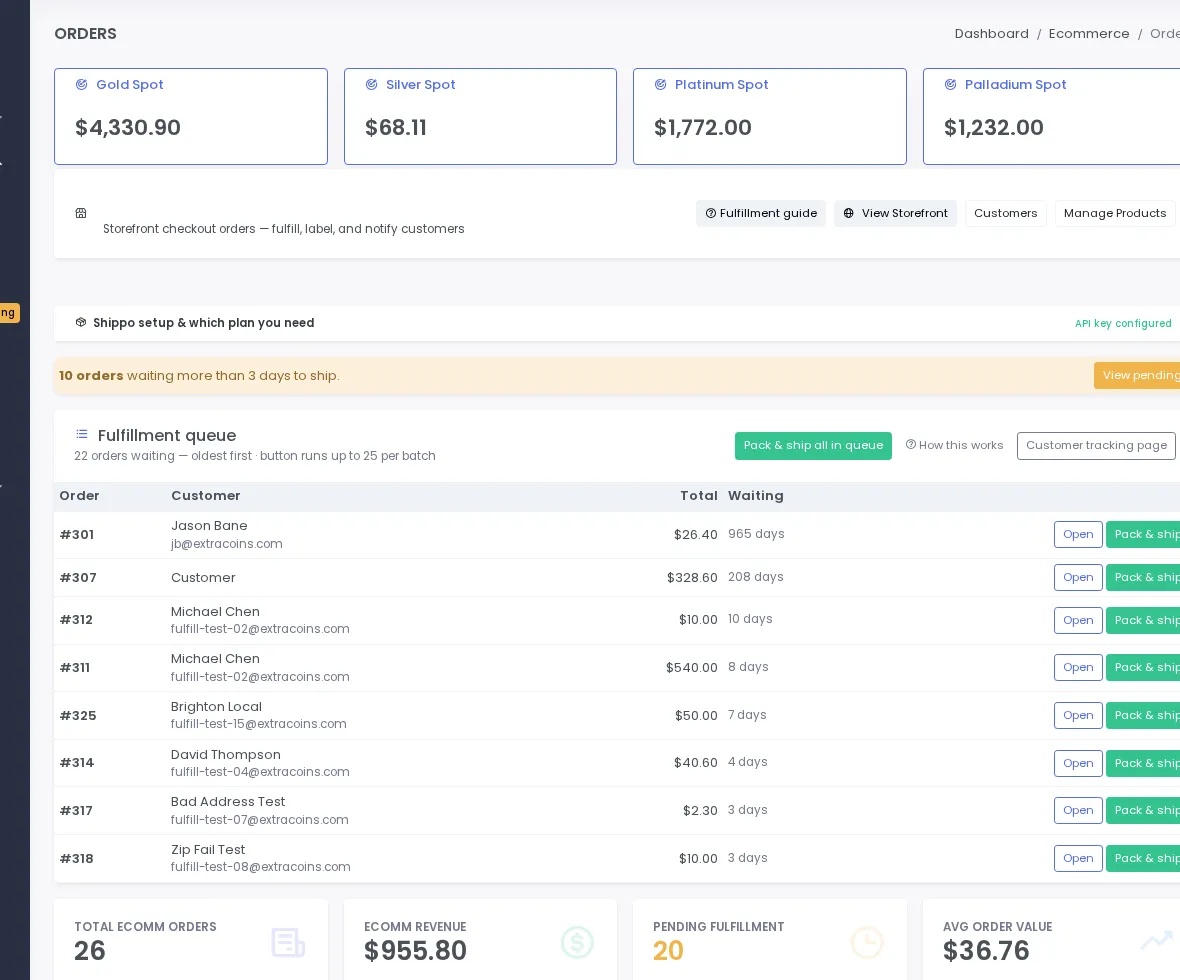Viewport: 1180px width, 980px height.
Task: Click Manage Products button
Action: [x=1115, y=213]
